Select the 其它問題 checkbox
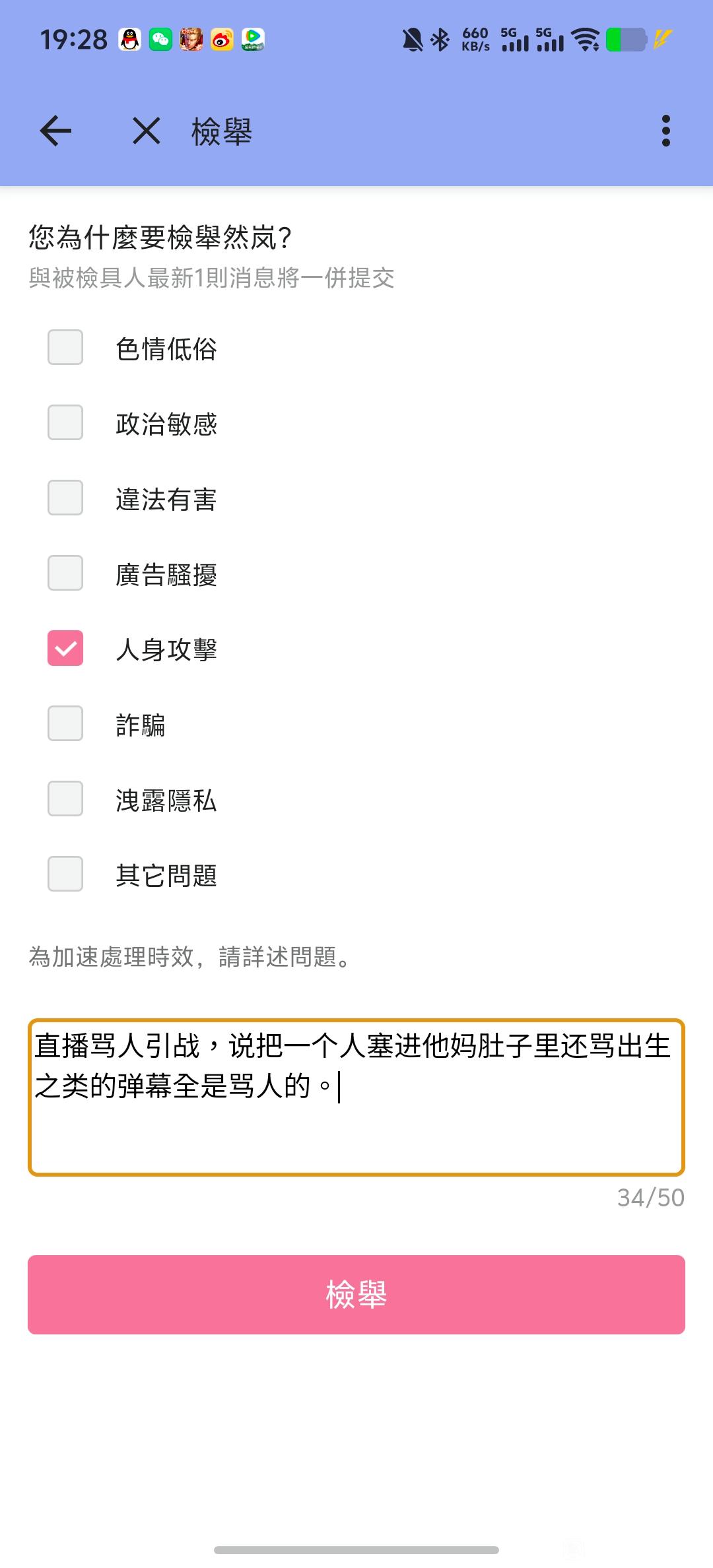Image resolution: width=713 pixels, height=1568 pixels. [x=65, y=874]
